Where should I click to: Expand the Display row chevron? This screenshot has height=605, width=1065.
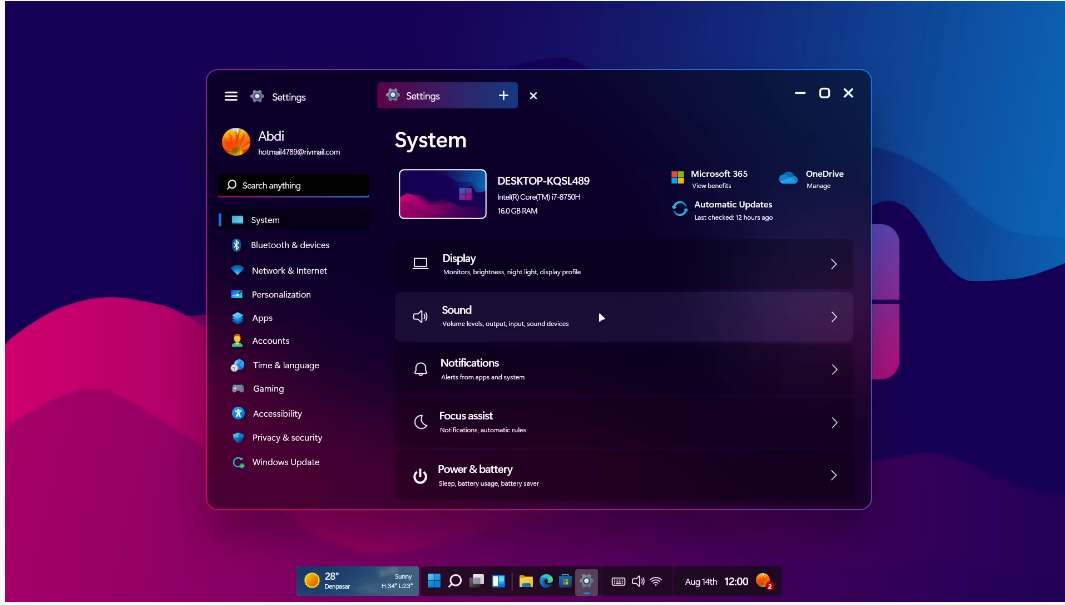[833, 263]
